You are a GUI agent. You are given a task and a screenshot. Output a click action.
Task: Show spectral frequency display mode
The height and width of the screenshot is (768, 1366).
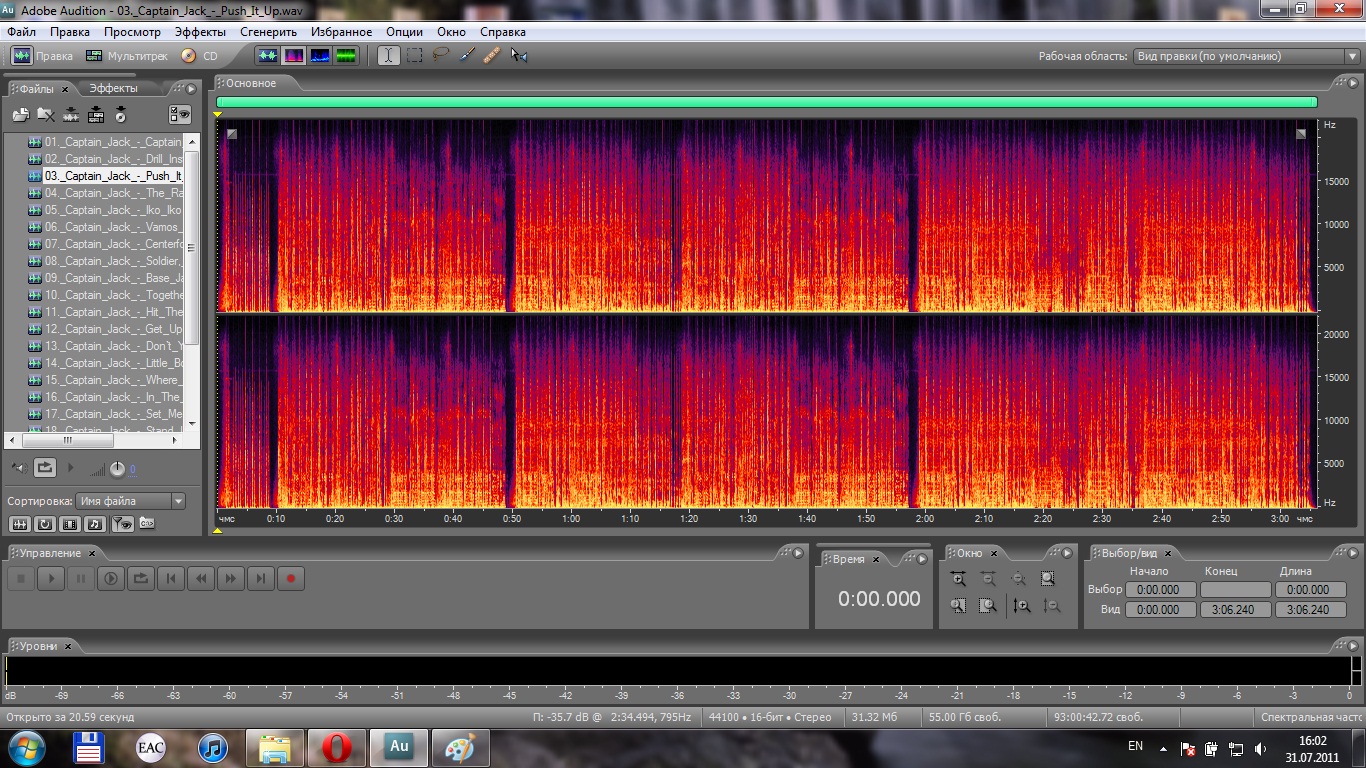tap(294, 56)
